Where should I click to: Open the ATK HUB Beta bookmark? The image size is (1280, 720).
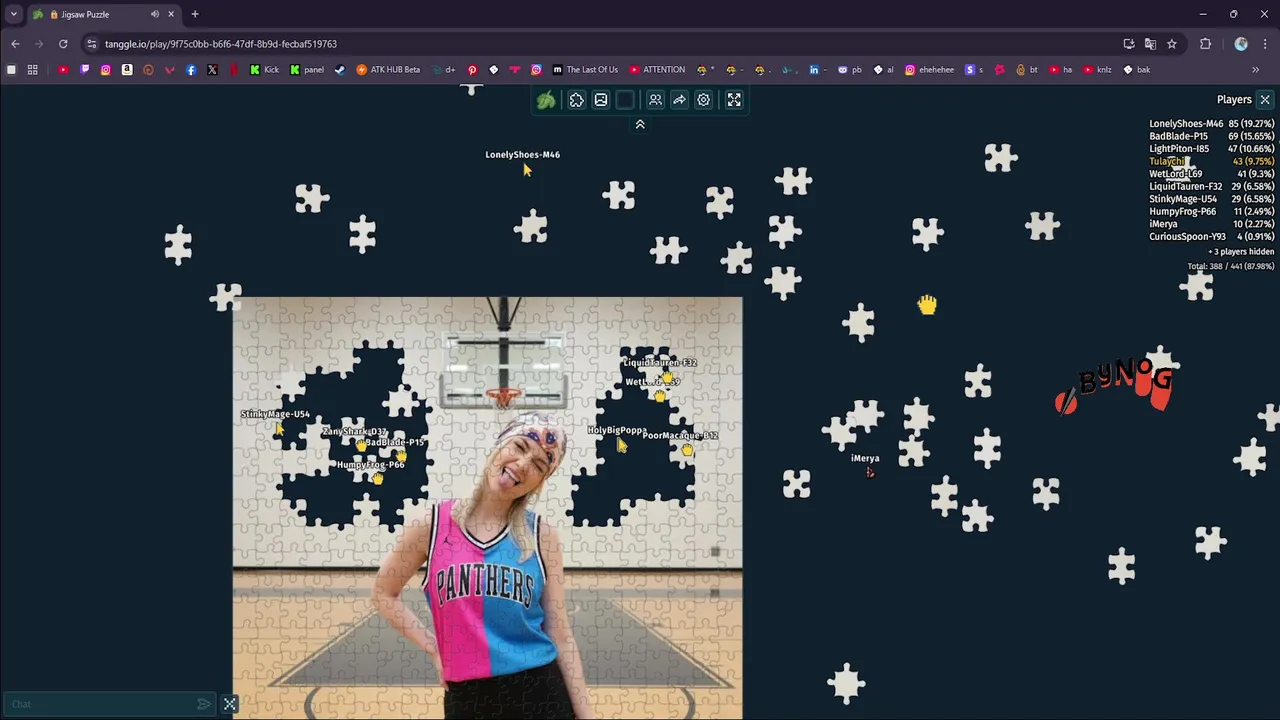pyautogui.click(x=388, y=70)
